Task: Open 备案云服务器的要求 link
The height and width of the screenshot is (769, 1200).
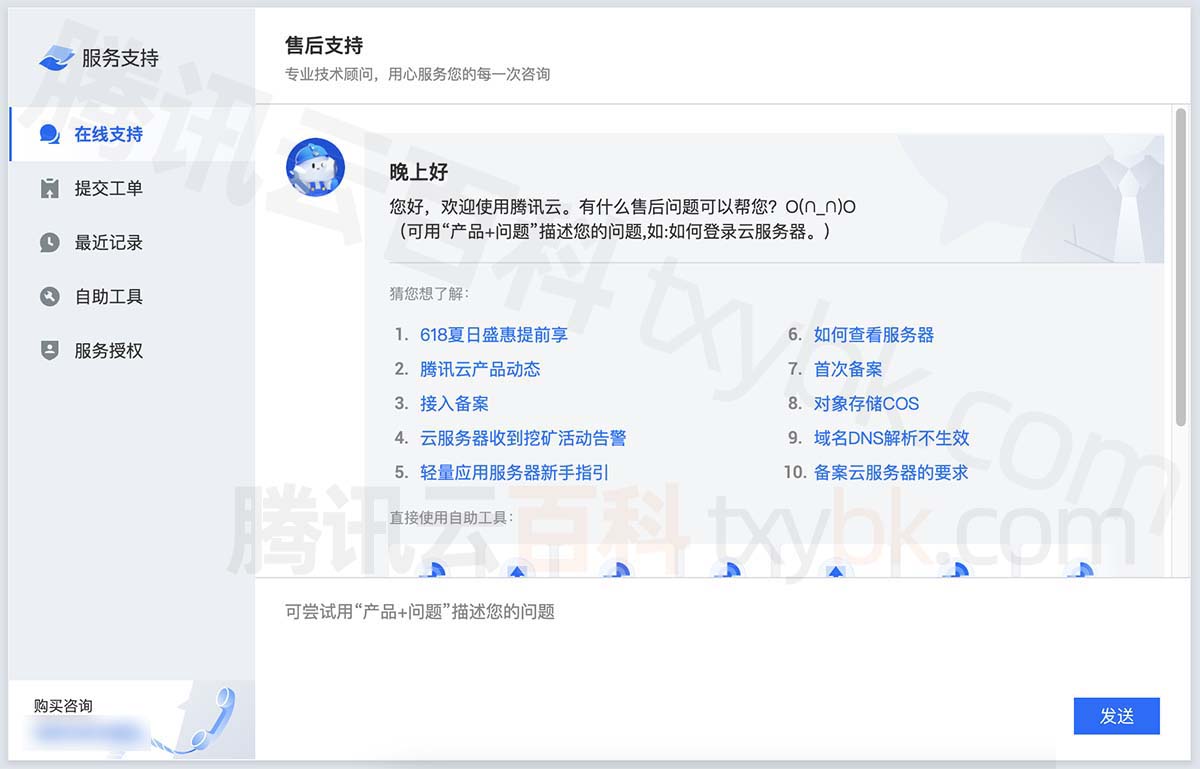Action: (891, 472)
